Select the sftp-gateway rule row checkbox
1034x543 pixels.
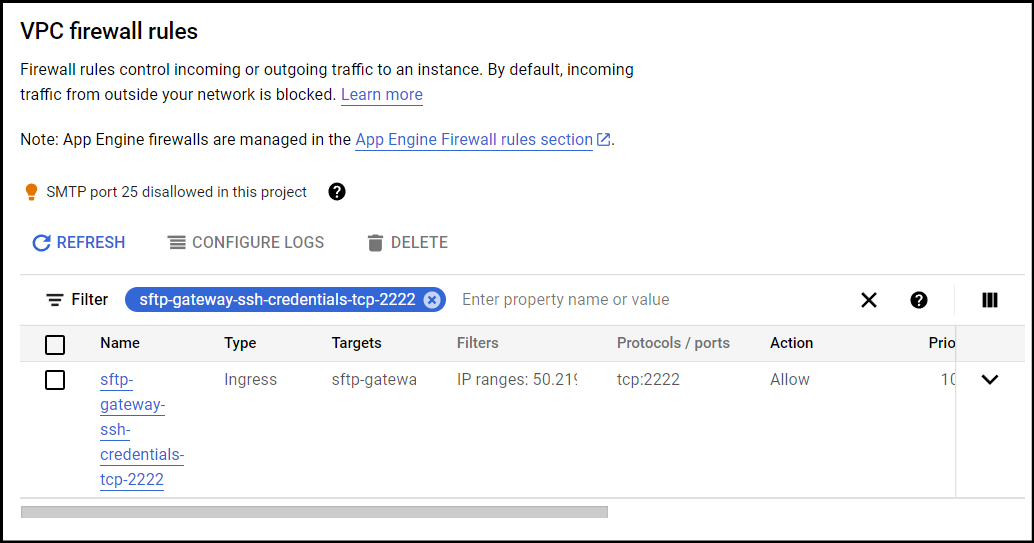pyautogui.click(x=55, y=380)
